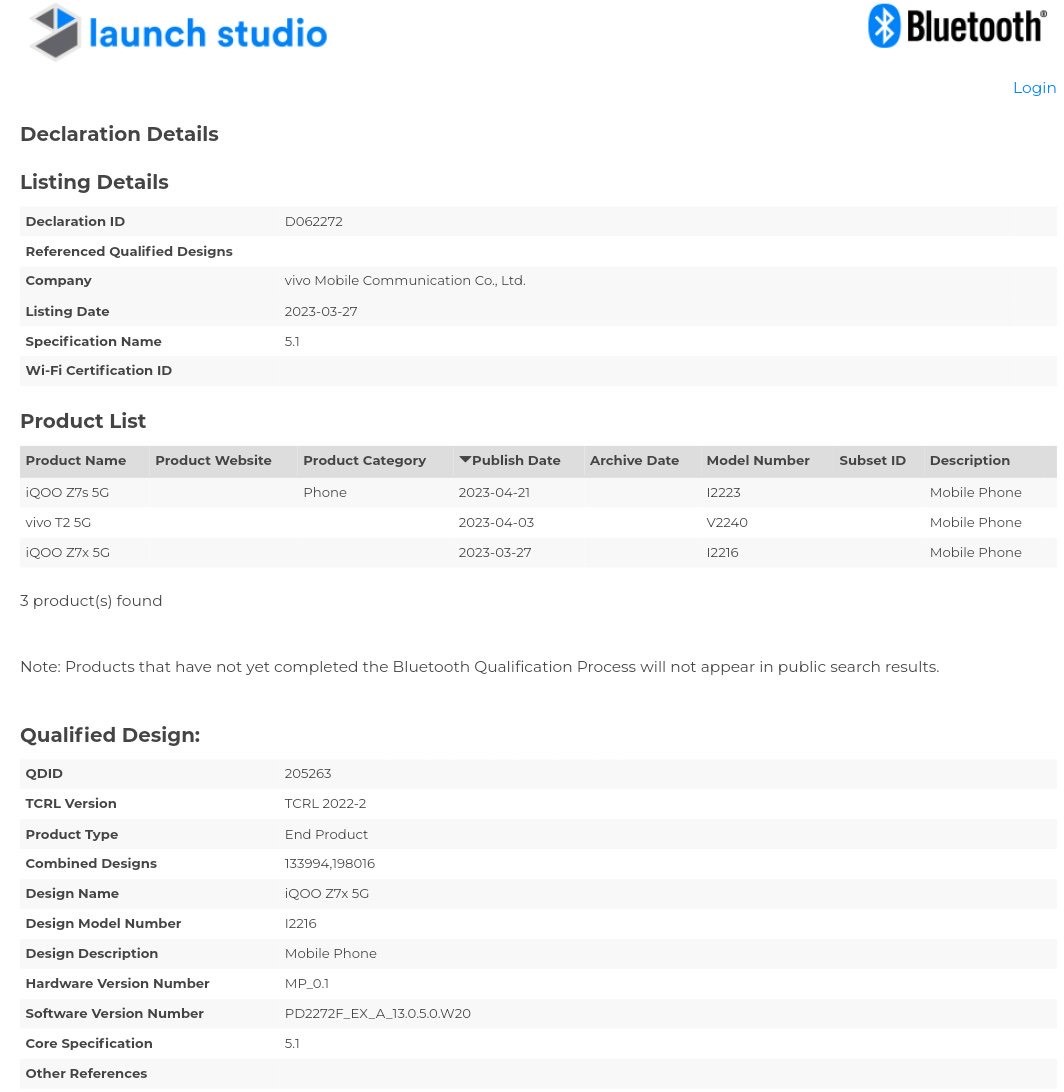Select the vivo T2 5G product row
This screenshot has width=1064, height=1092.
click(58, 522)
